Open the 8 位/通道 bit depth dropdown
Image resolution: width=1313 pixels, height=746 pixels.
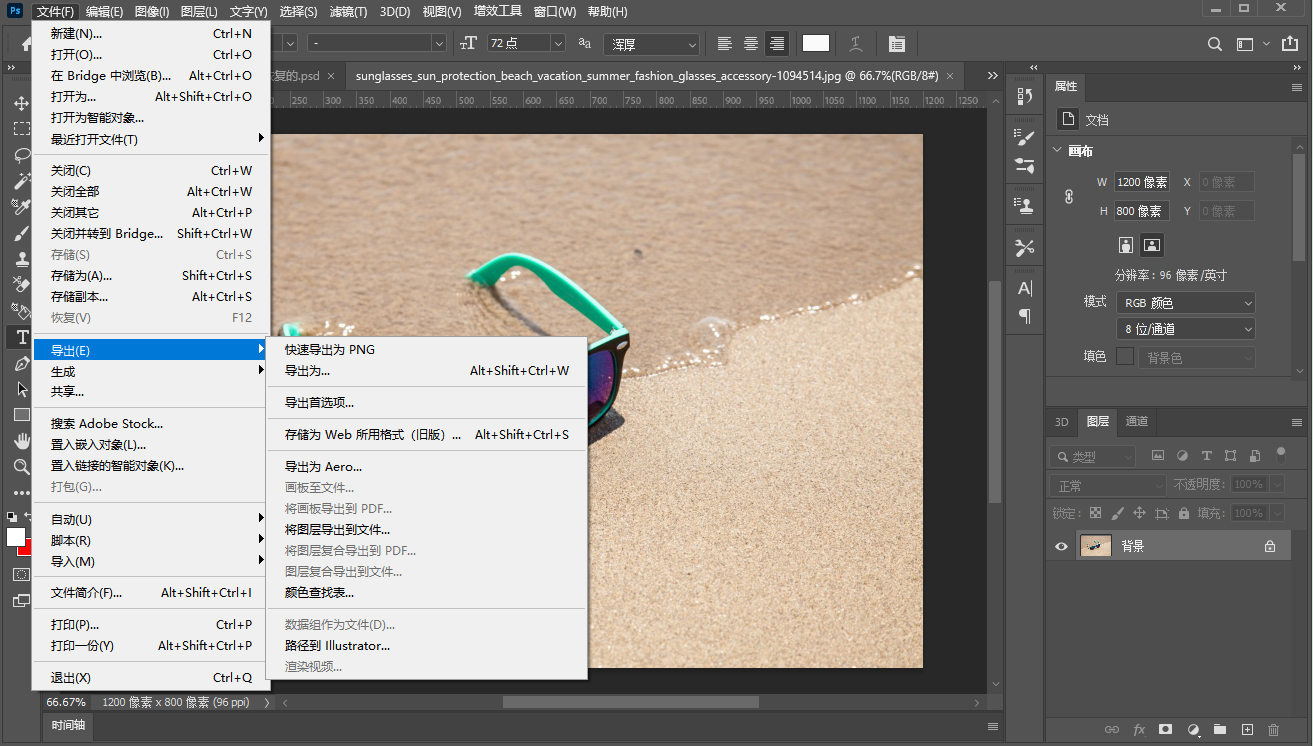[x=1185, y=329]
